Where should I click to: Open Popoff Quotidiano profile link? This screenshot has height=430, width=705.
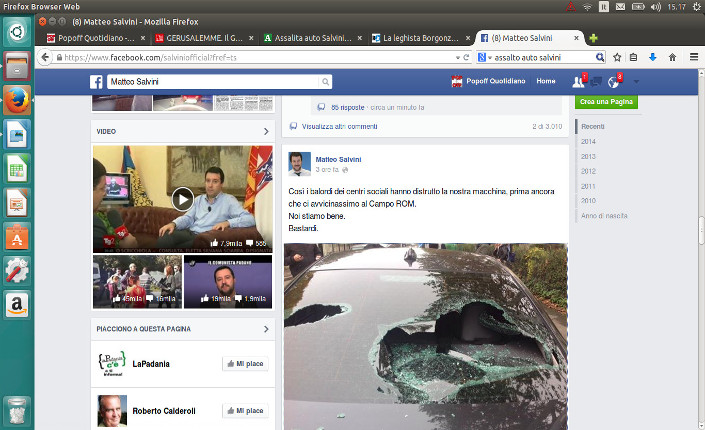click(x=488, y=81)
